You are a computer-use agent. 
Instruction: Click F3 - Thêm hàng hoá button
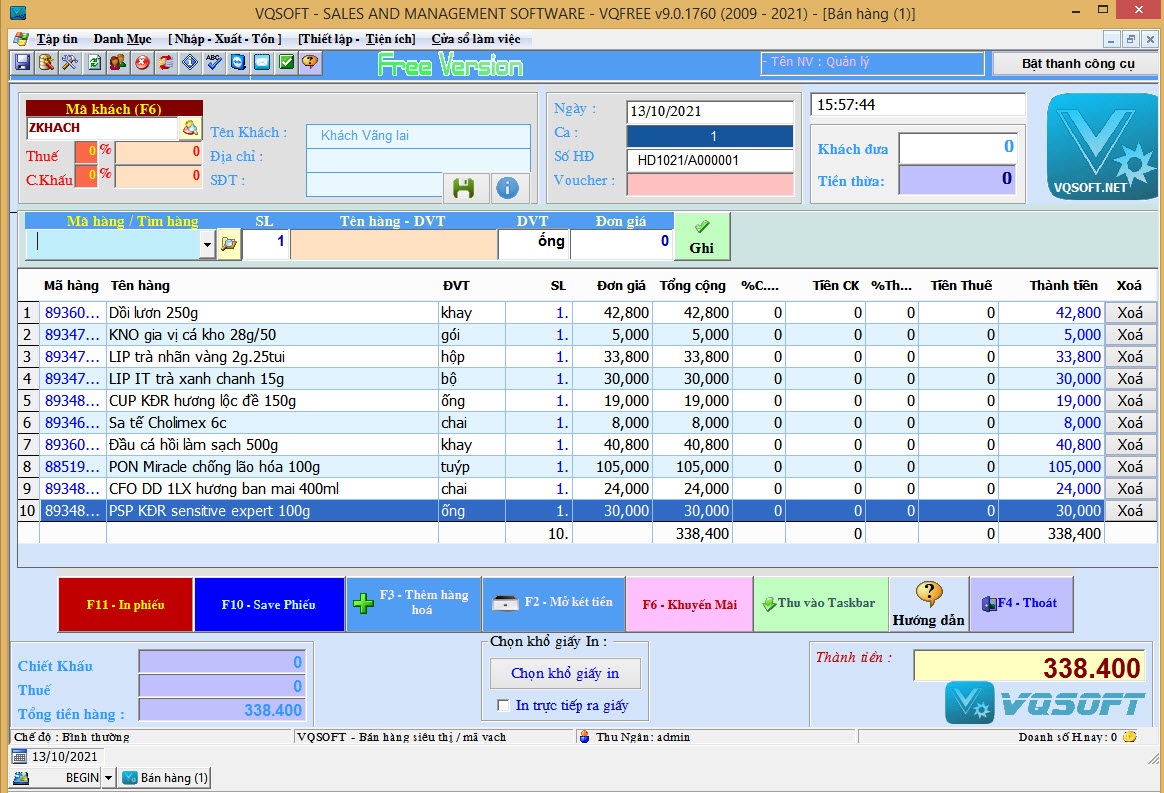point(413,604)
